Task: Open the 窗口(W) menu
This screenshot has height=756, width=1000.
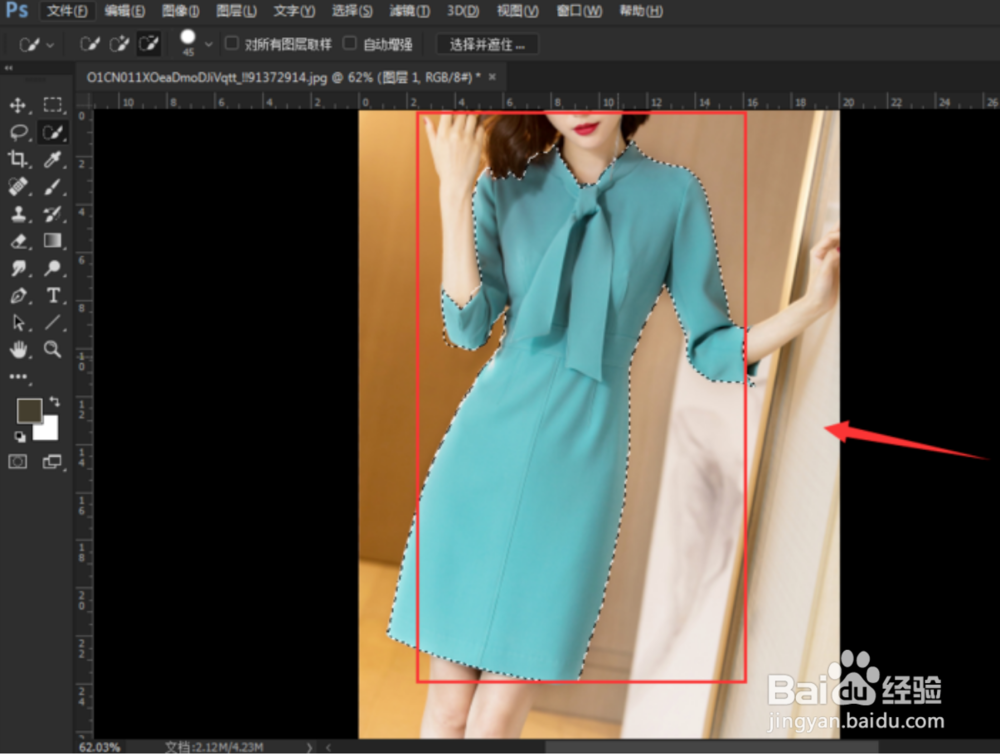Action: tap(579, 11)
